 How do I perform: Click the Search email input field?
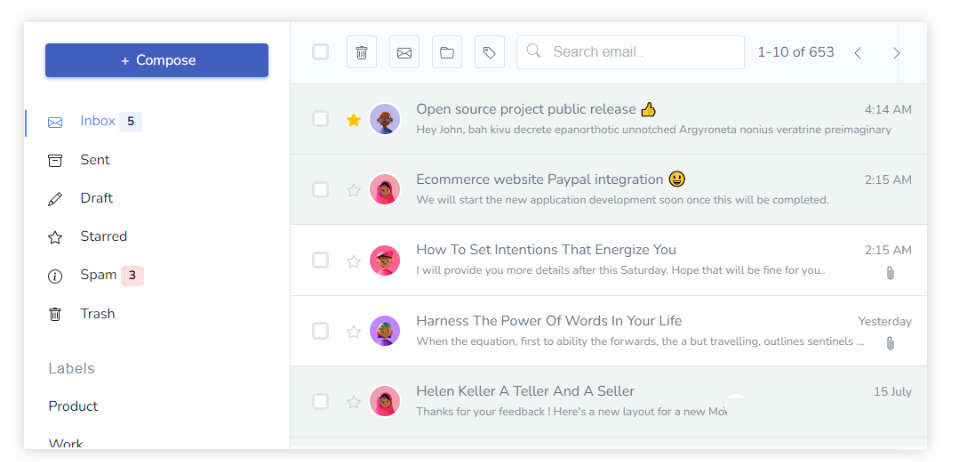(640, 52)
